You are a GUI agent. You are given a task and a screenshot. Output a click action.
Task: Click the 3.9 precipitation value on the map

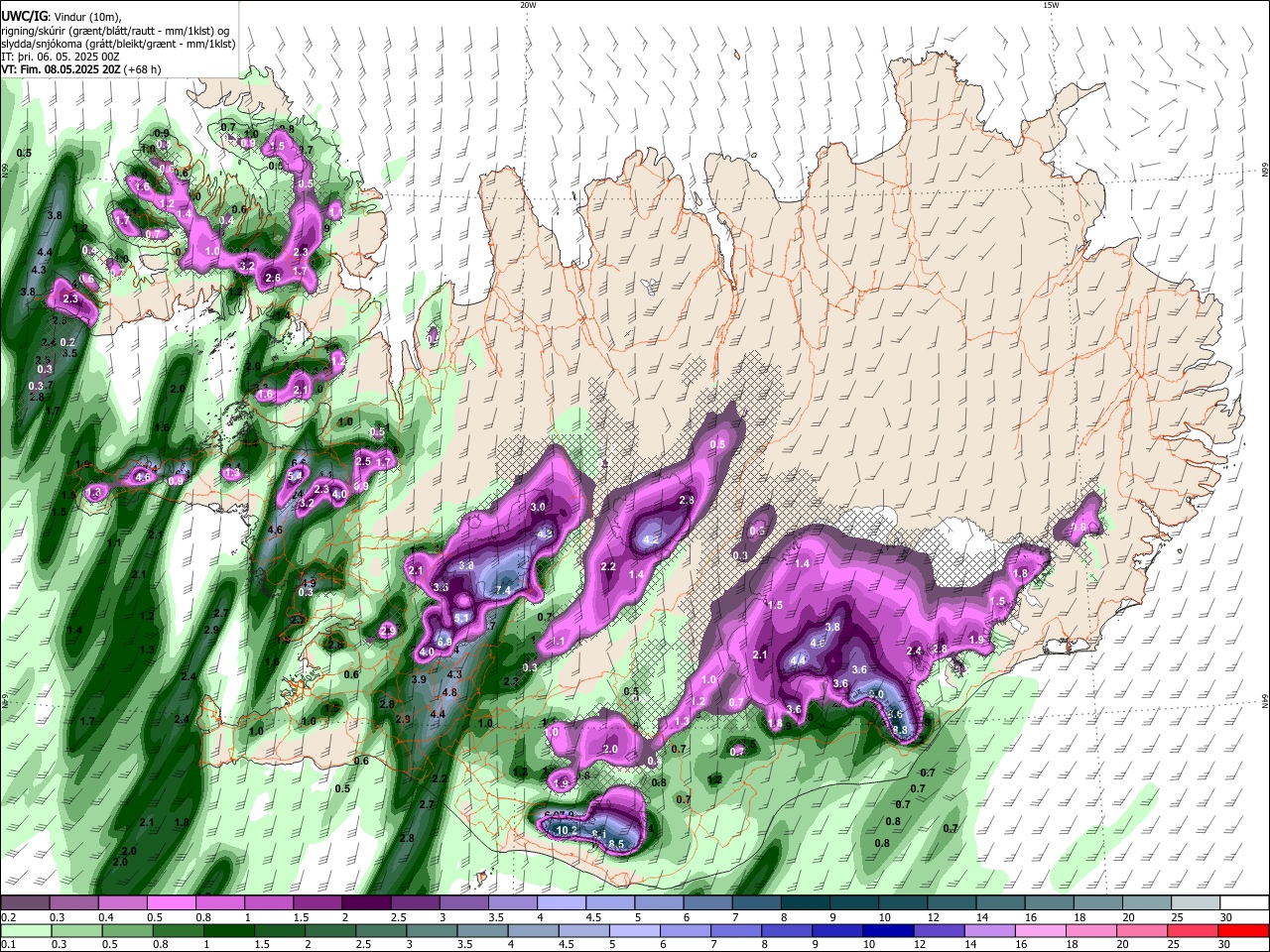tap(419, 679)
